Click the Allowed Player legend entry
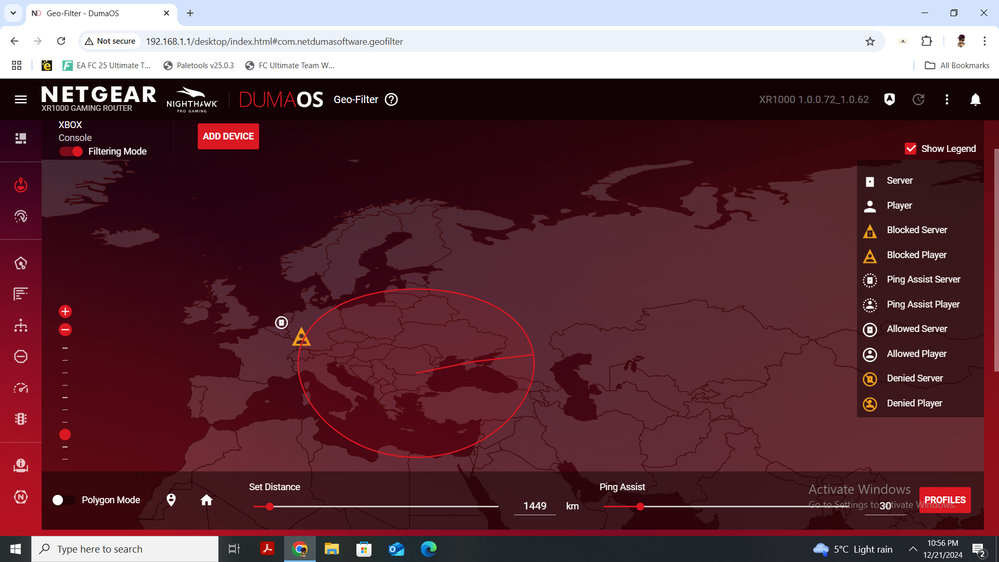 904,354
